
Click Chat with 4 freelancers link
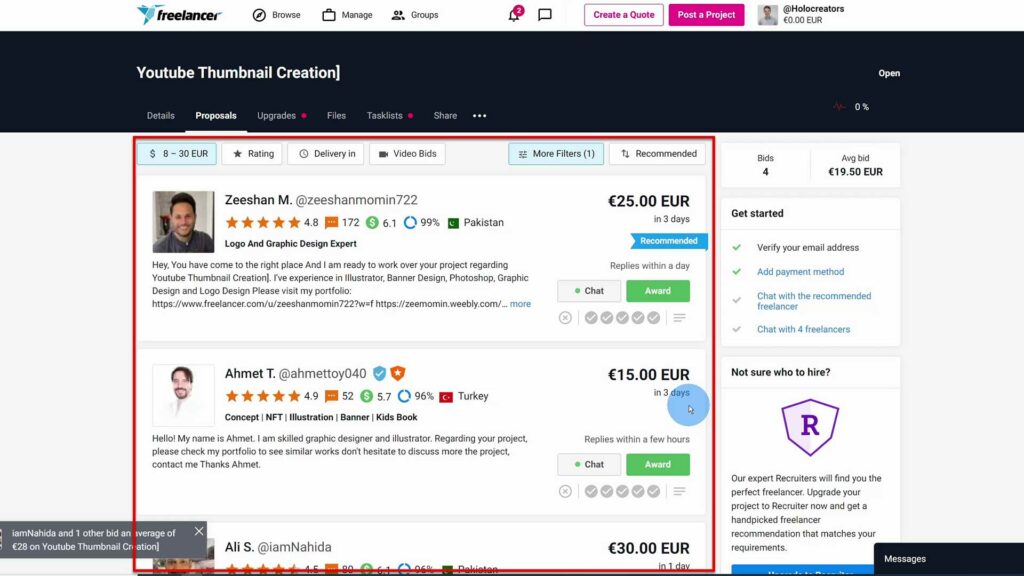pyautogui.click(x=803, y=329)
